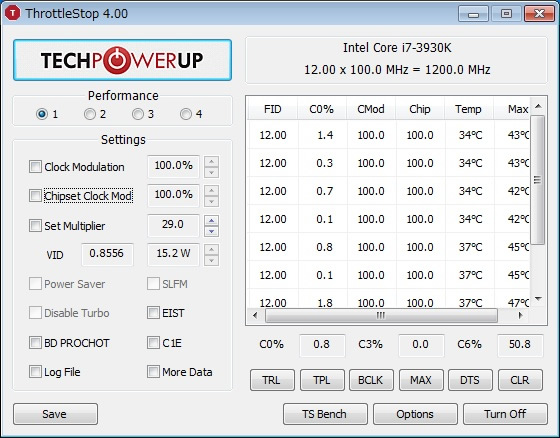Viewport: 560px width, 438px height.
Task: Click the Turn Off button
Action: [505, 414]
